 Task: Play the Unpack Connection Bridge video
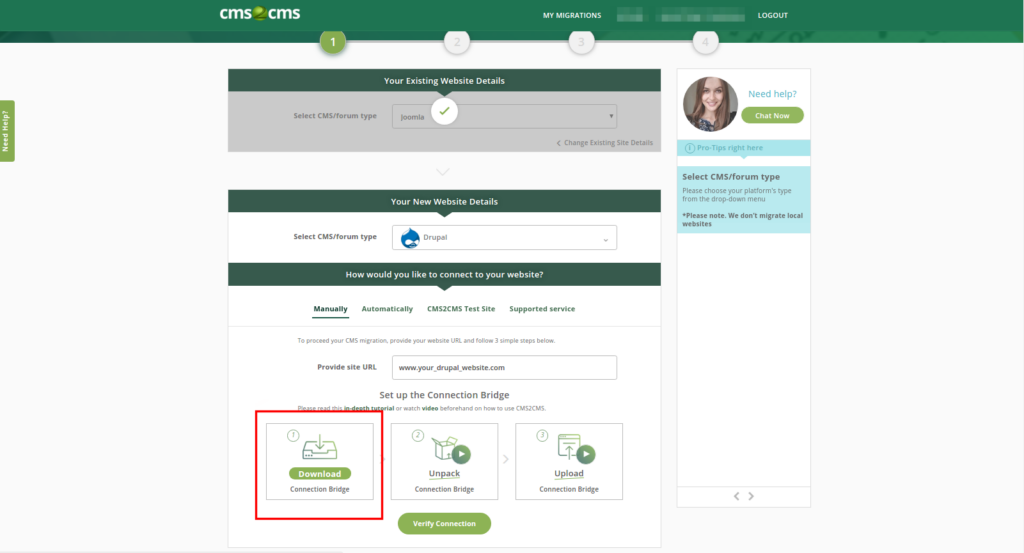pos(462,454)
